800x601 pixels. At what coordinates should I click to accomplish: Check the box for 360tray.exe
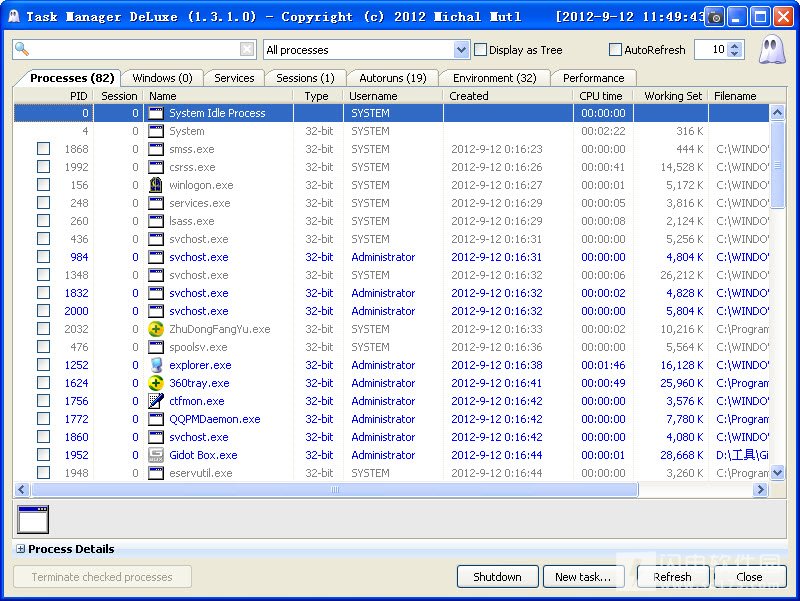point(43,383)
